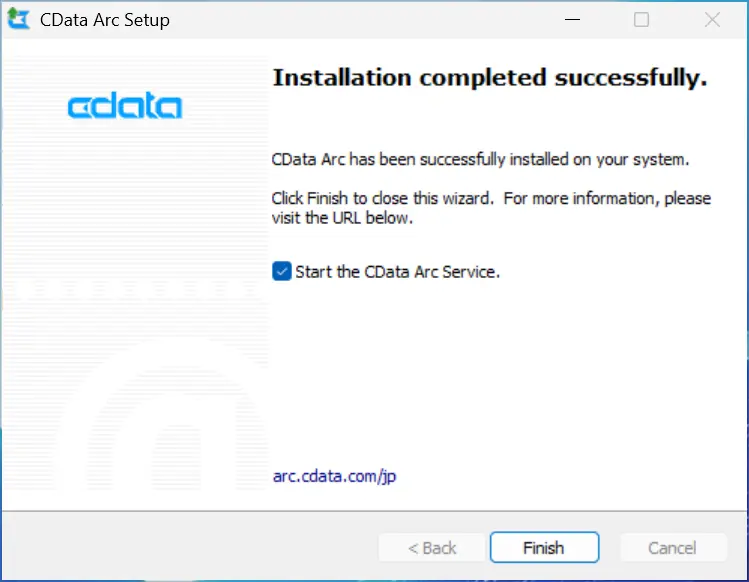Click the CData Arc Setup title bar icon
The width and height of the screenshot is (749, 582).
18,20
